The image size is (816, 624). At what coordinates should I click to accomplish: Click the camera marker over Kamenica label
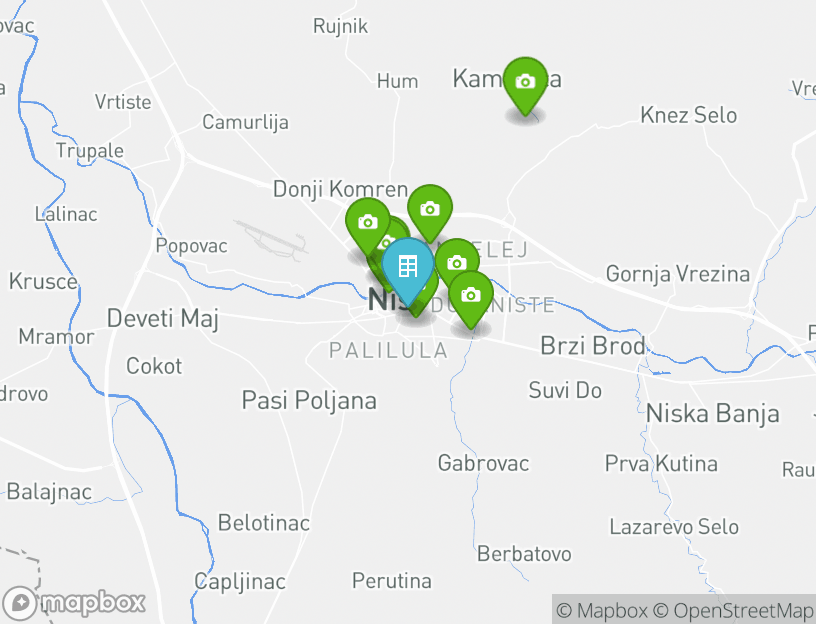(526, 84)
